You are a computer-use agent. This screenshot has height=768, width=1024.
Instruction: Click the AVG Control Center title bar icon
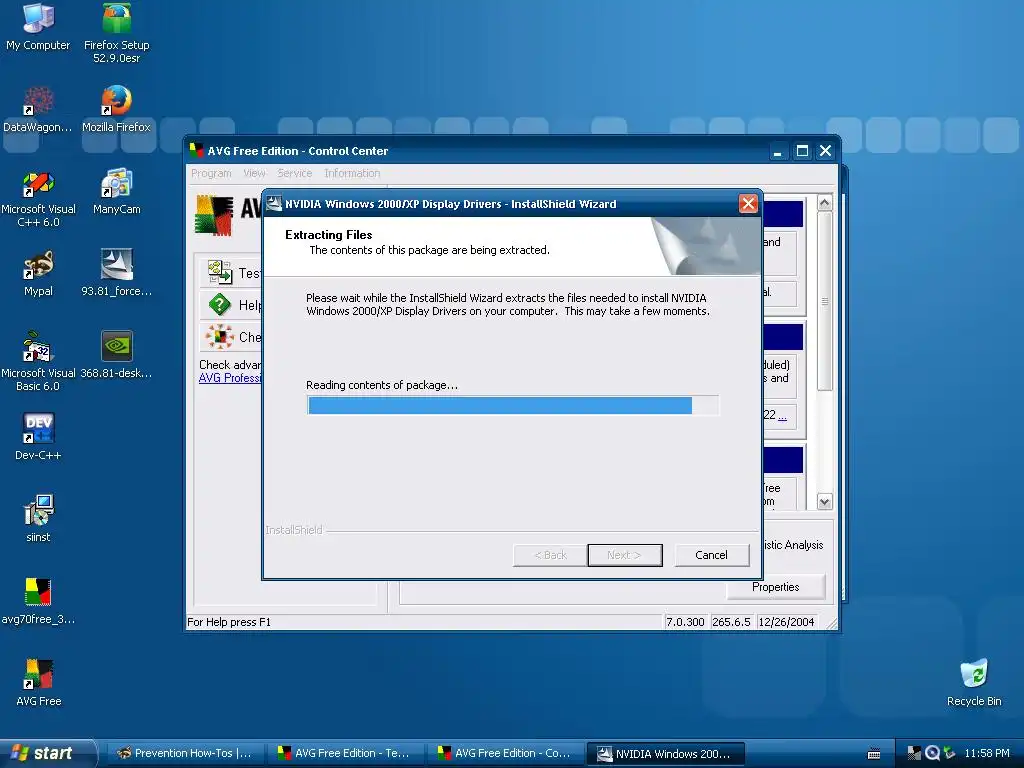pyautogui.click(x=196, y=150)
